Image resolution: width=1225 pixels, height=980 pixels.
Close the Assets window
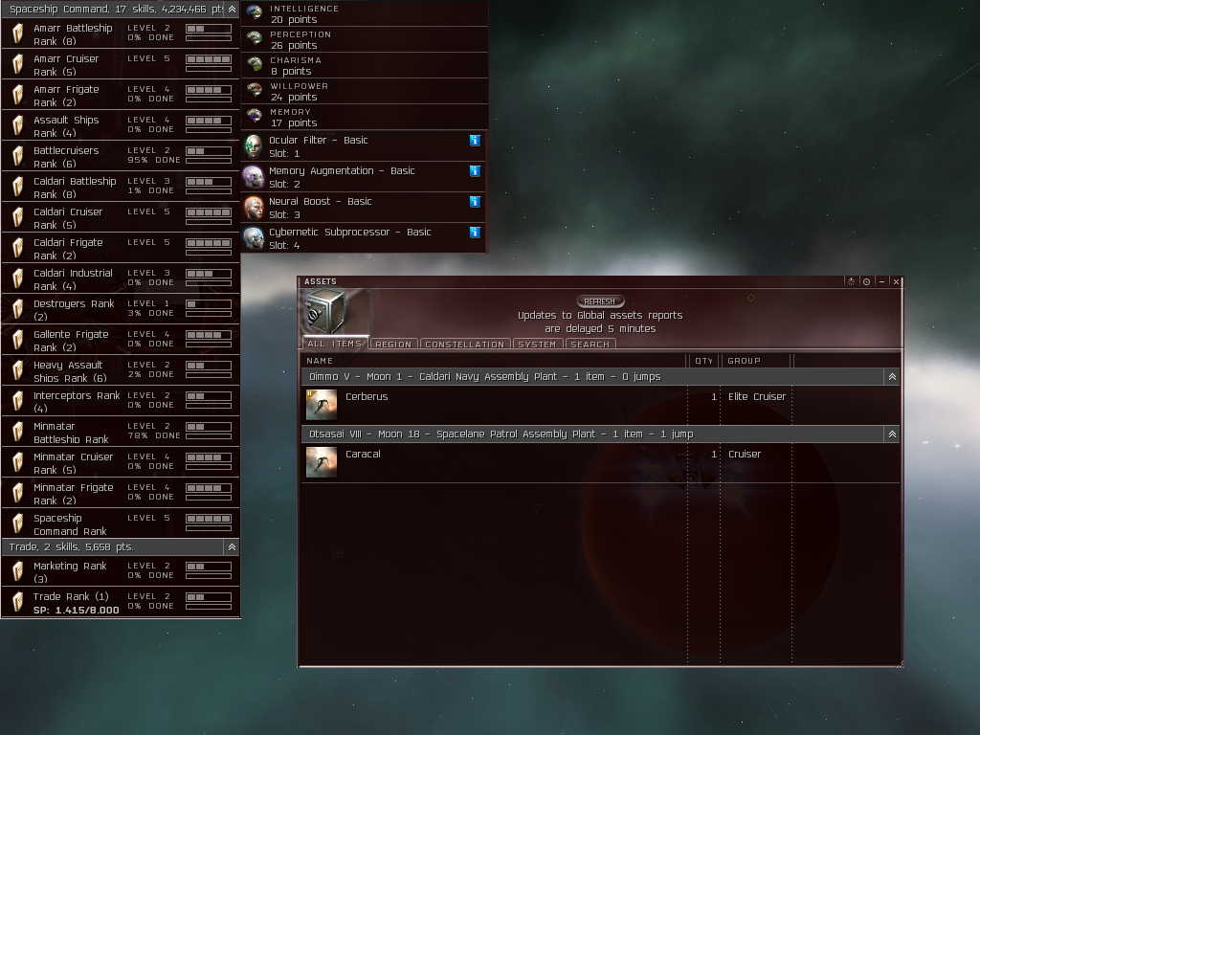coord(896,281)
